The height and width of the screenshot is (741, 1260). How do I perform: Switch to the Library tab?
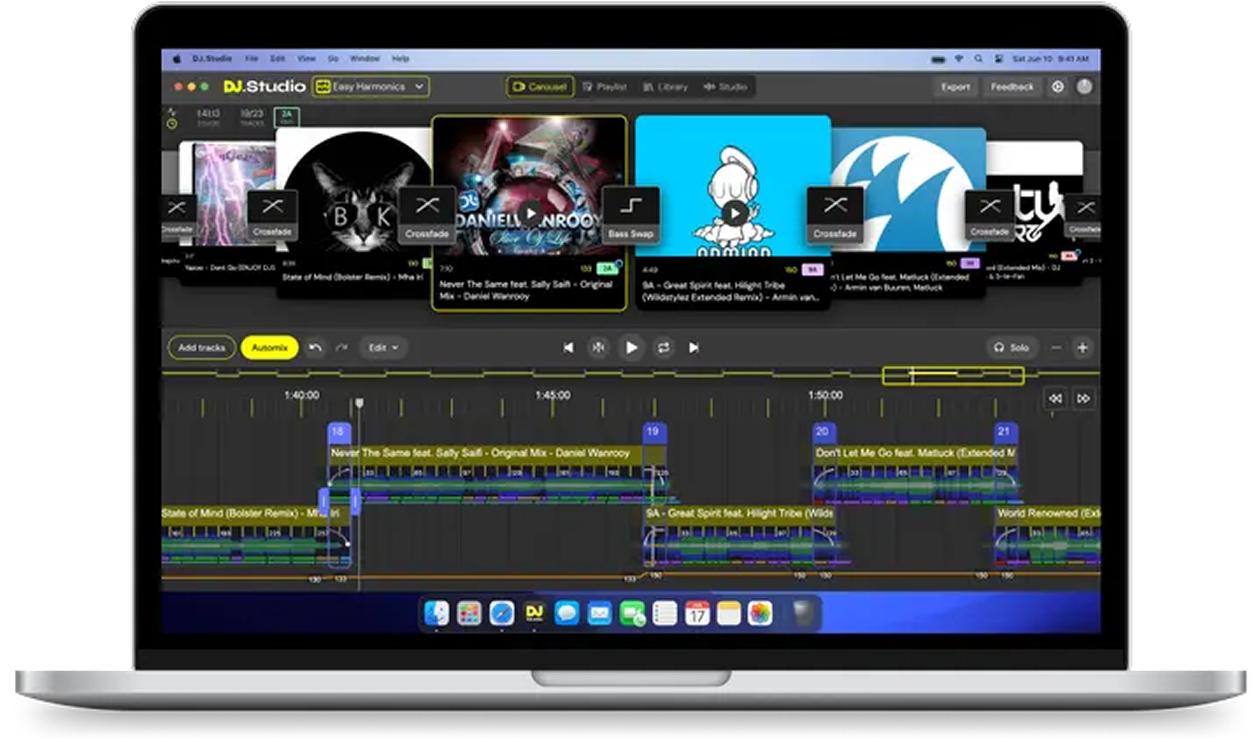(666, 87)
